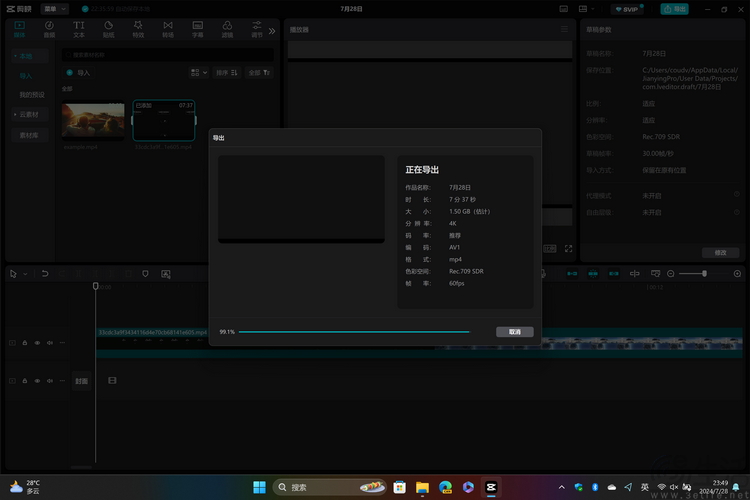The width and height of the screenshot is (750, 500).
Task: Select 导入 in the left sidebar
Action: 26,76
